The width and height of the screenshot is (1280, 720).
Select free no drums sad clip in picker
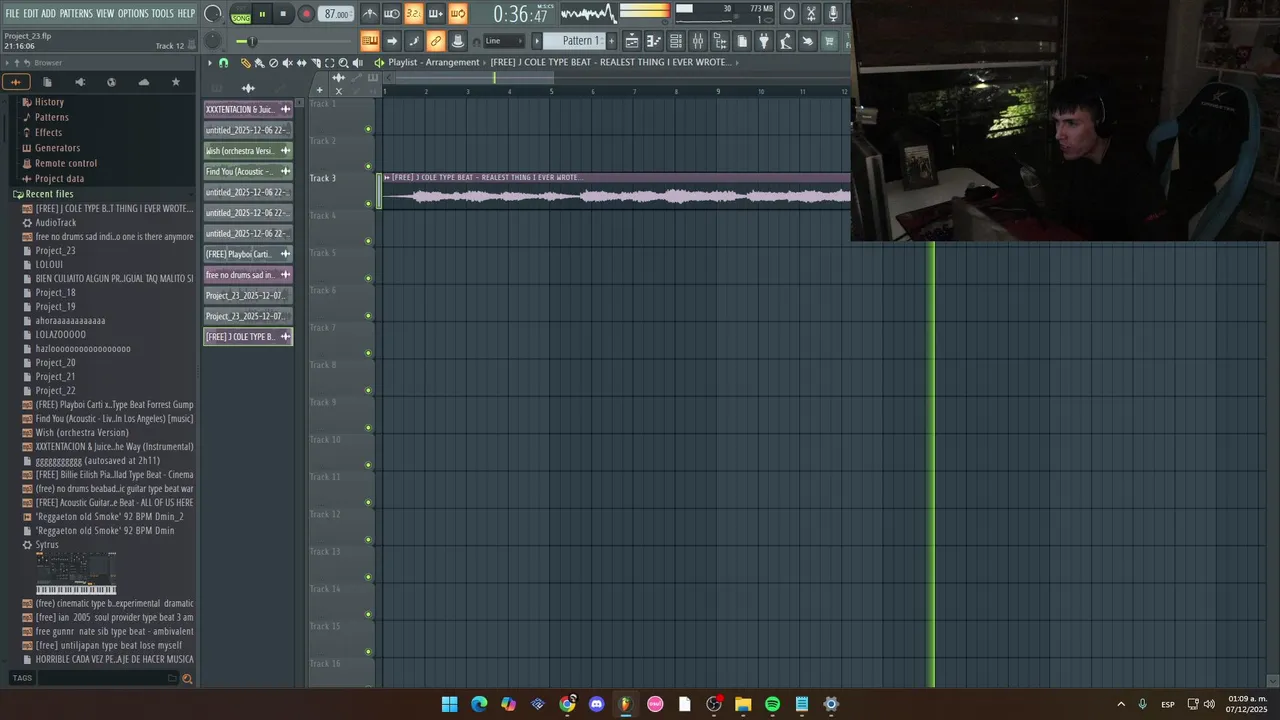pos(248,275)
